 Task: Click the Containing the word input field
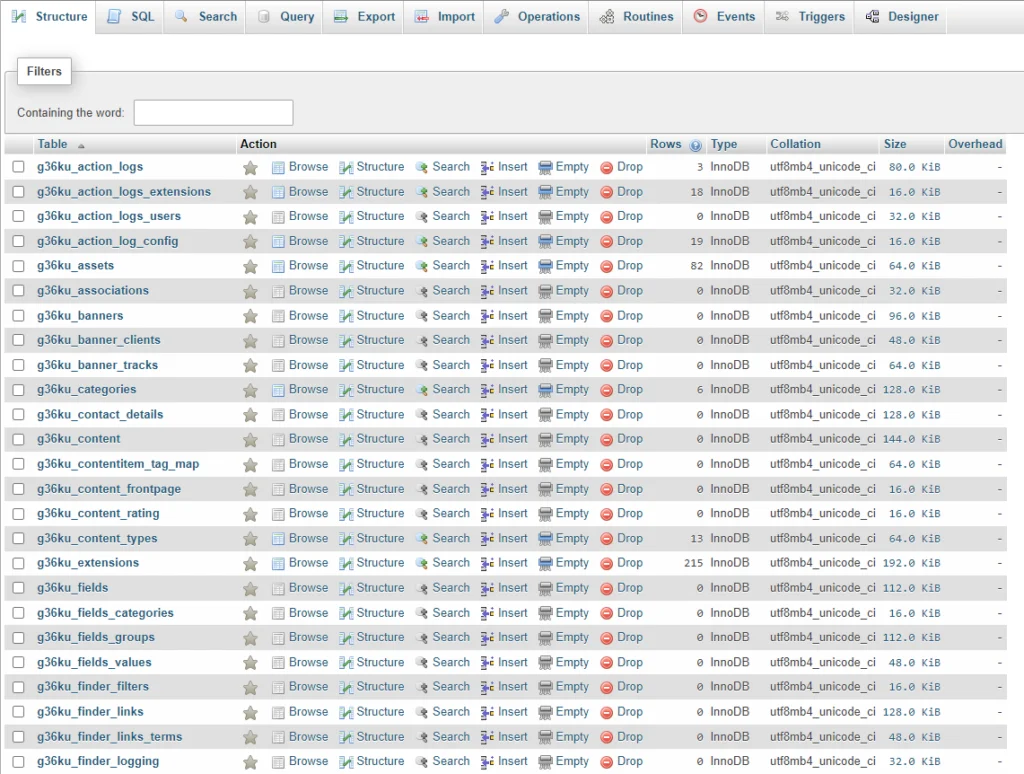tap(213, 112)
